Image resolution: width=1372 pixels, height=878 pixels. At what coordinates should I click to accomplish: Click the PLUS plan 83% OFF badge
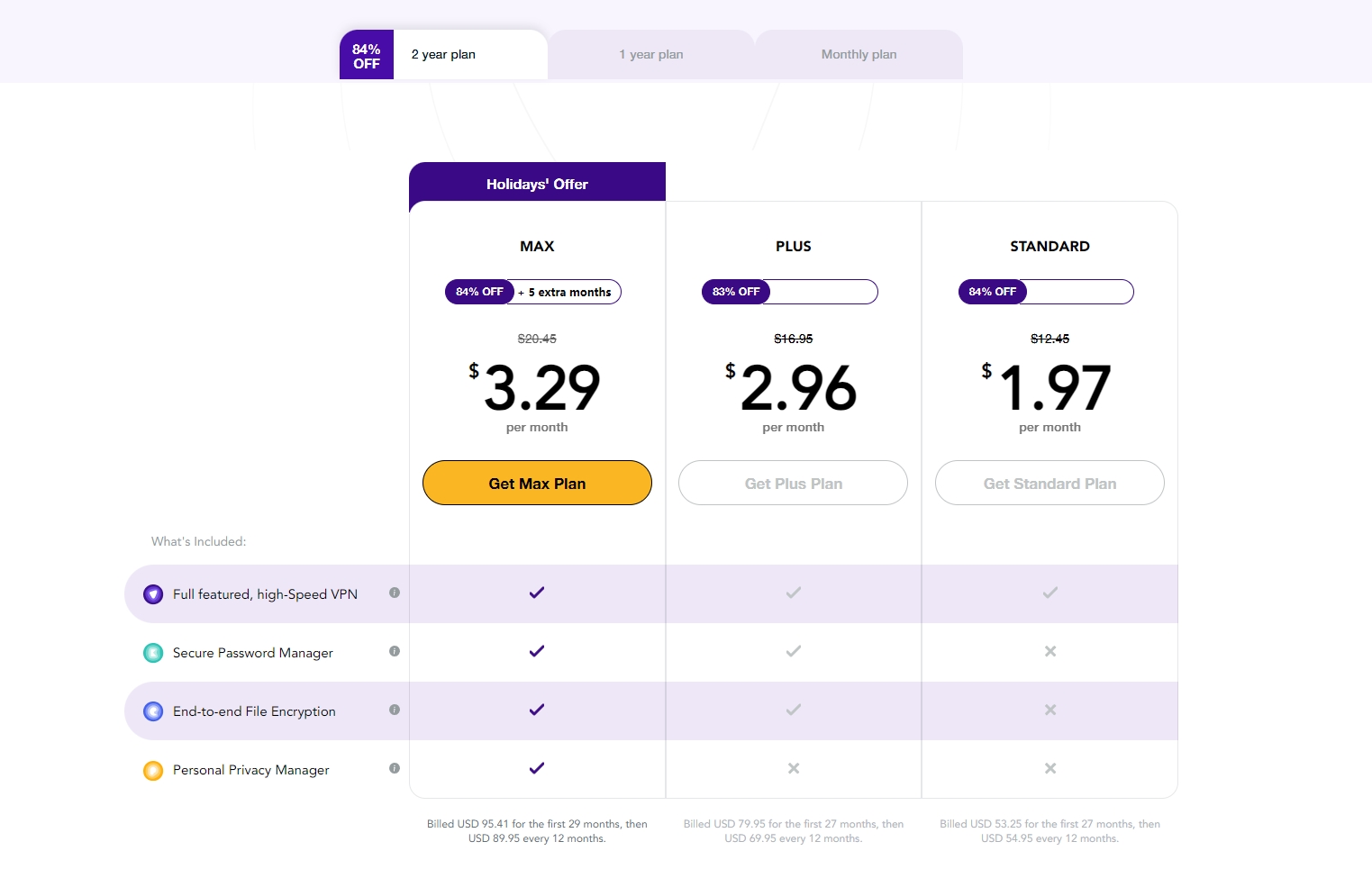(736, 292)
